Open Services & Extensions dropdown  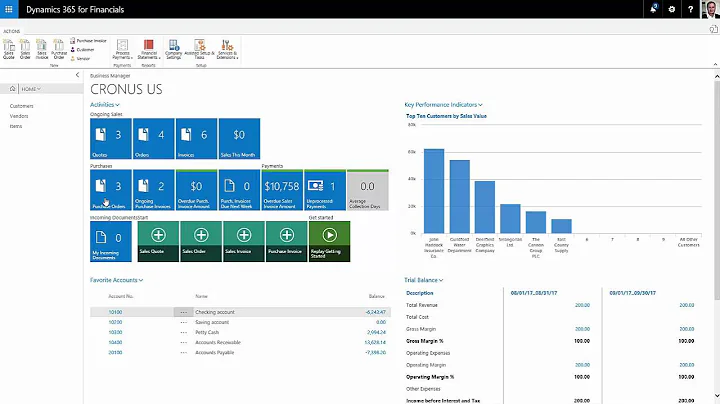point(227,49)
